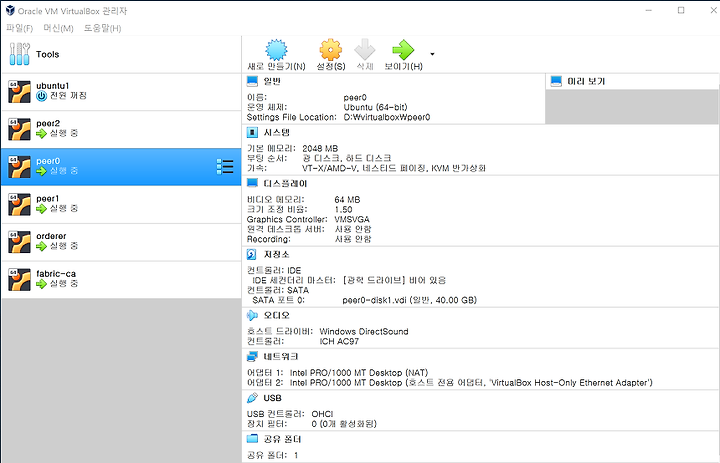Screen dimensions: 720x463
Task: Click the VMSVGA graphics controller value
Action: pyautogui.click(x=352, y=220)
